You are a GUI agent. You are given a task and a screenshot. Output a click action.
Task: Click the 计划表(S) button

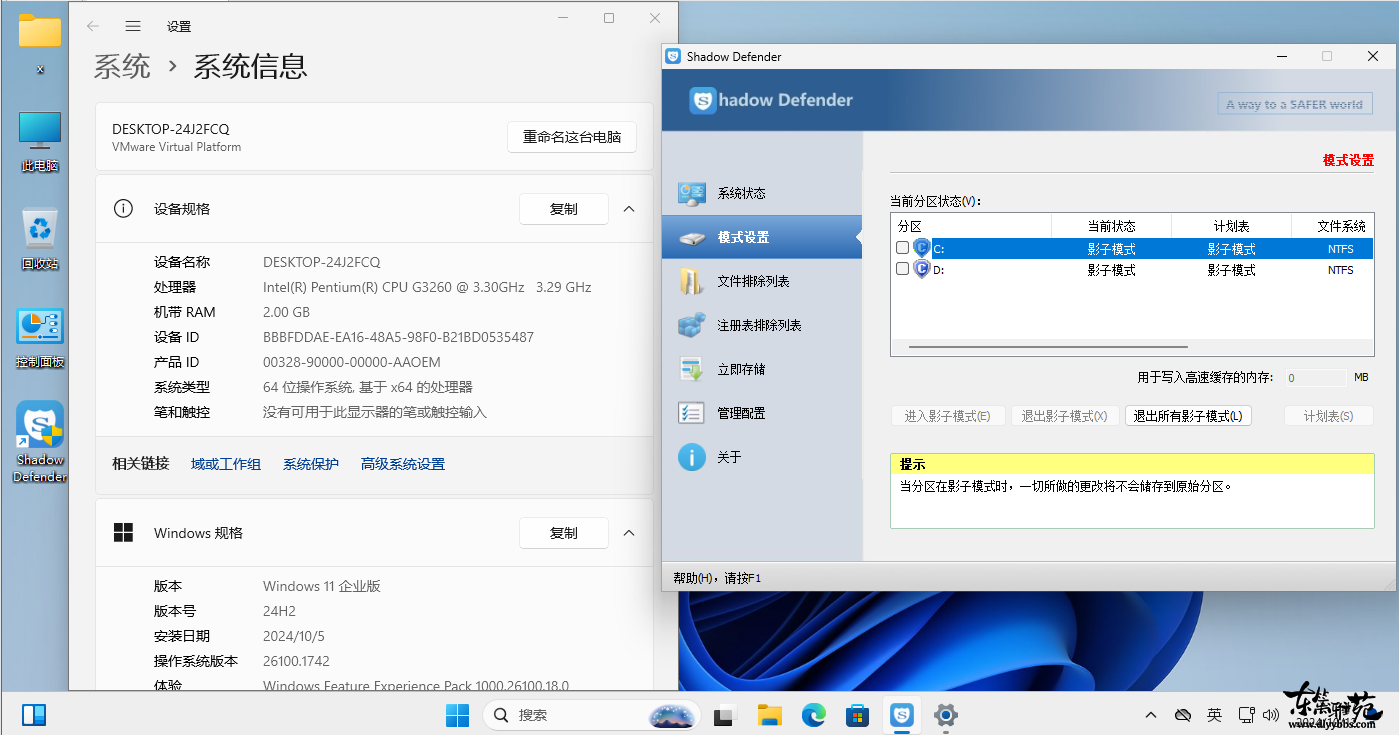point(1328,416)
